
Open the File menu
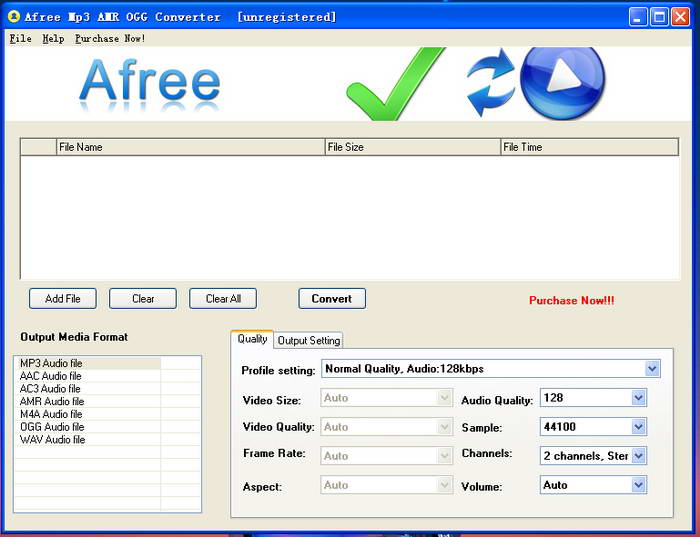pos(20,39)
